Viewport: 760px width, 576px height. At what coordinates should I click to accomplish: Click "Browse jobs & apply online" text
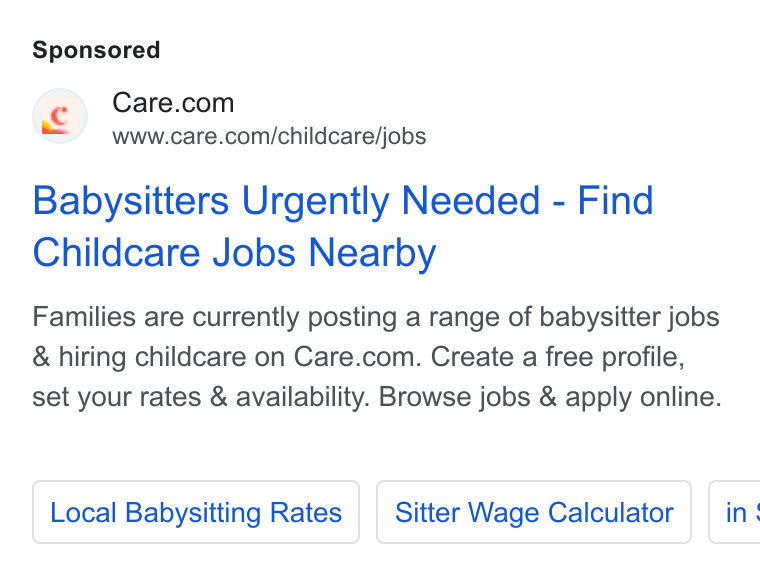tap(550, 397)
